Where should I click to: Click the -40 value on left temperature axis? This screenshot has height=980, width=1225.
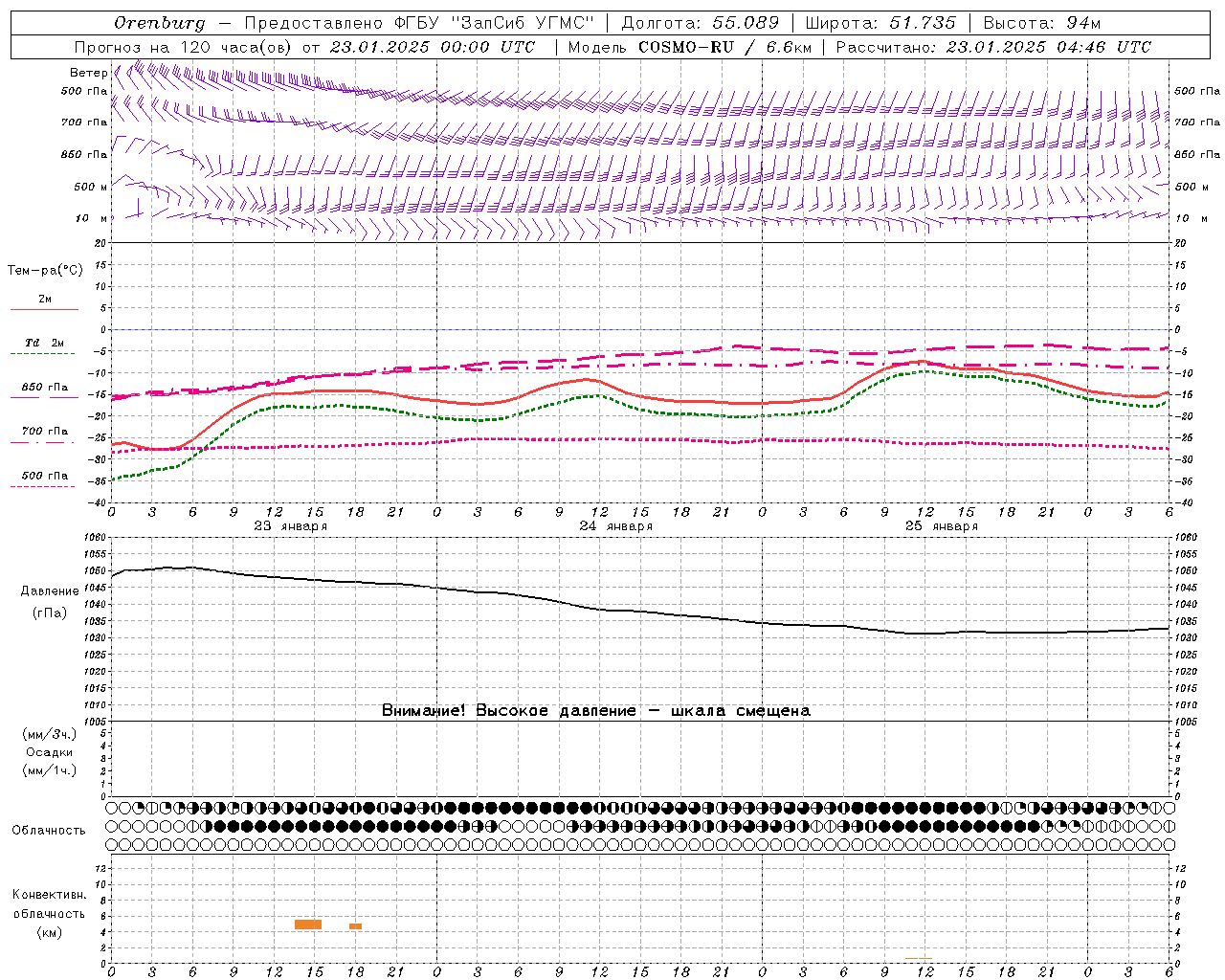point(99,502)
